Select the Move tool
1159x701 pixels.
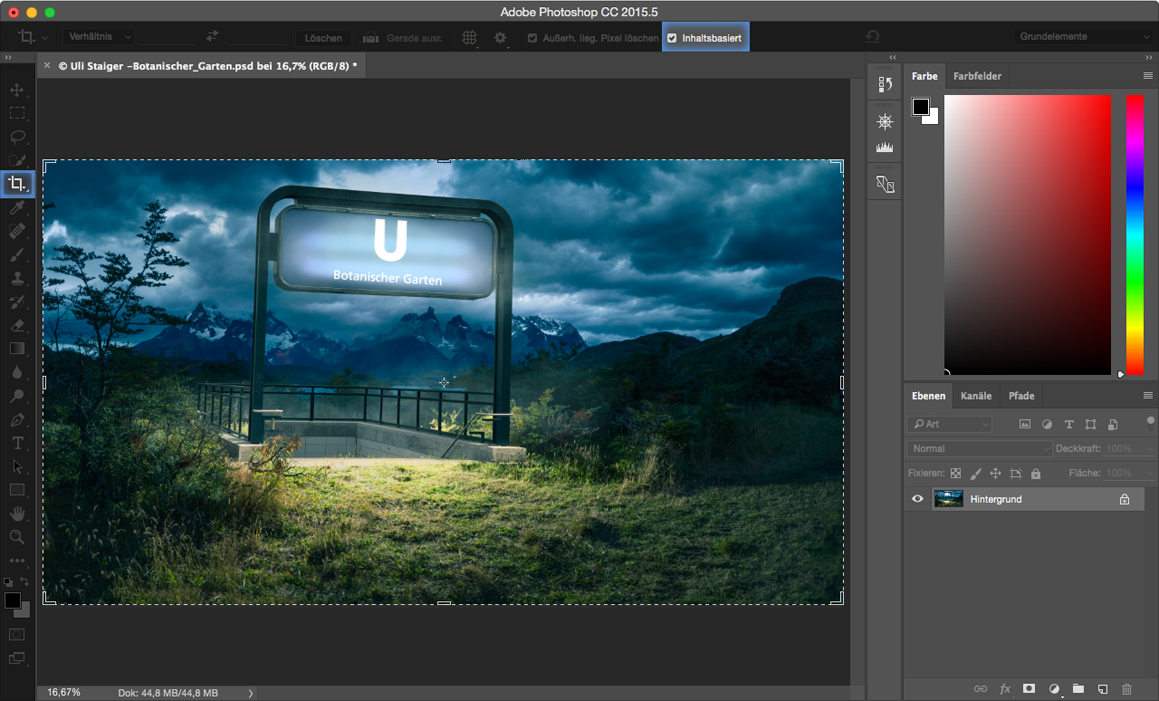16,90
